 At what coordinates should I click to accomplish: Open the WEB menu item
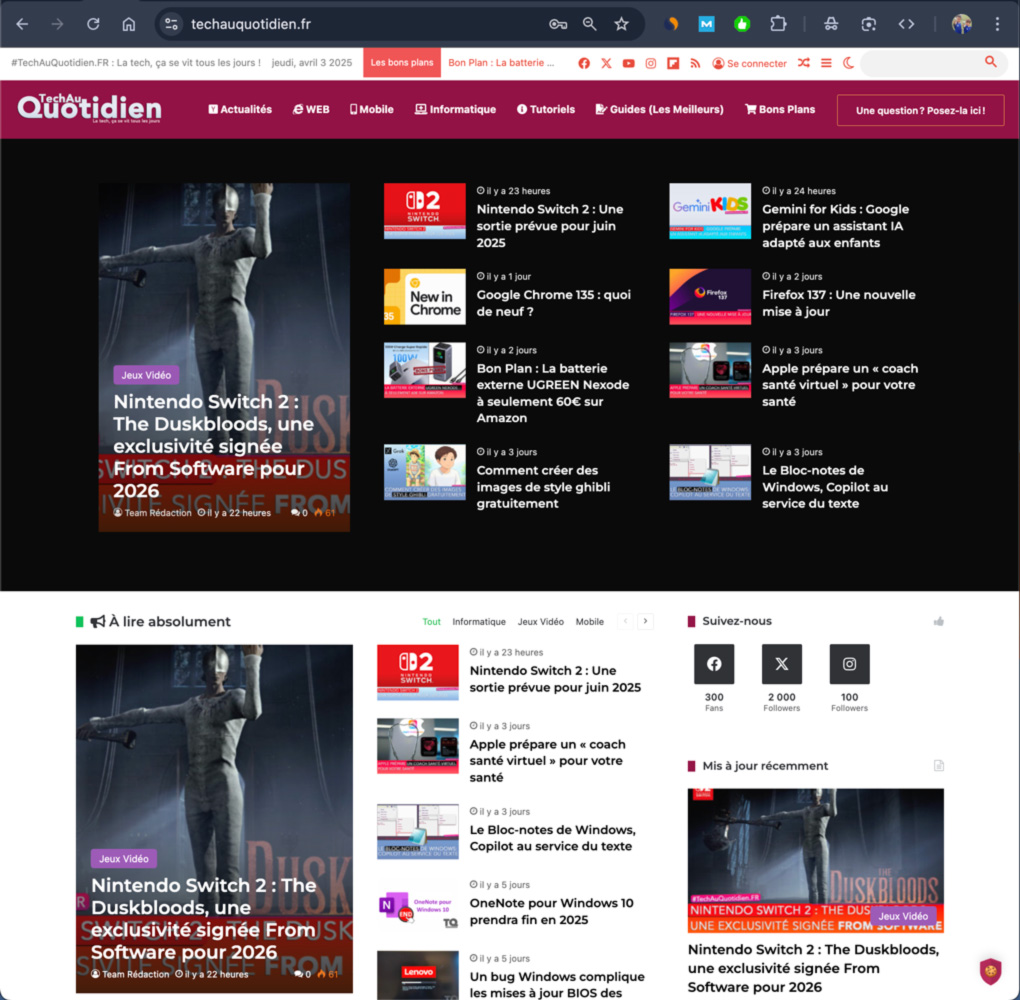[311, 109]
